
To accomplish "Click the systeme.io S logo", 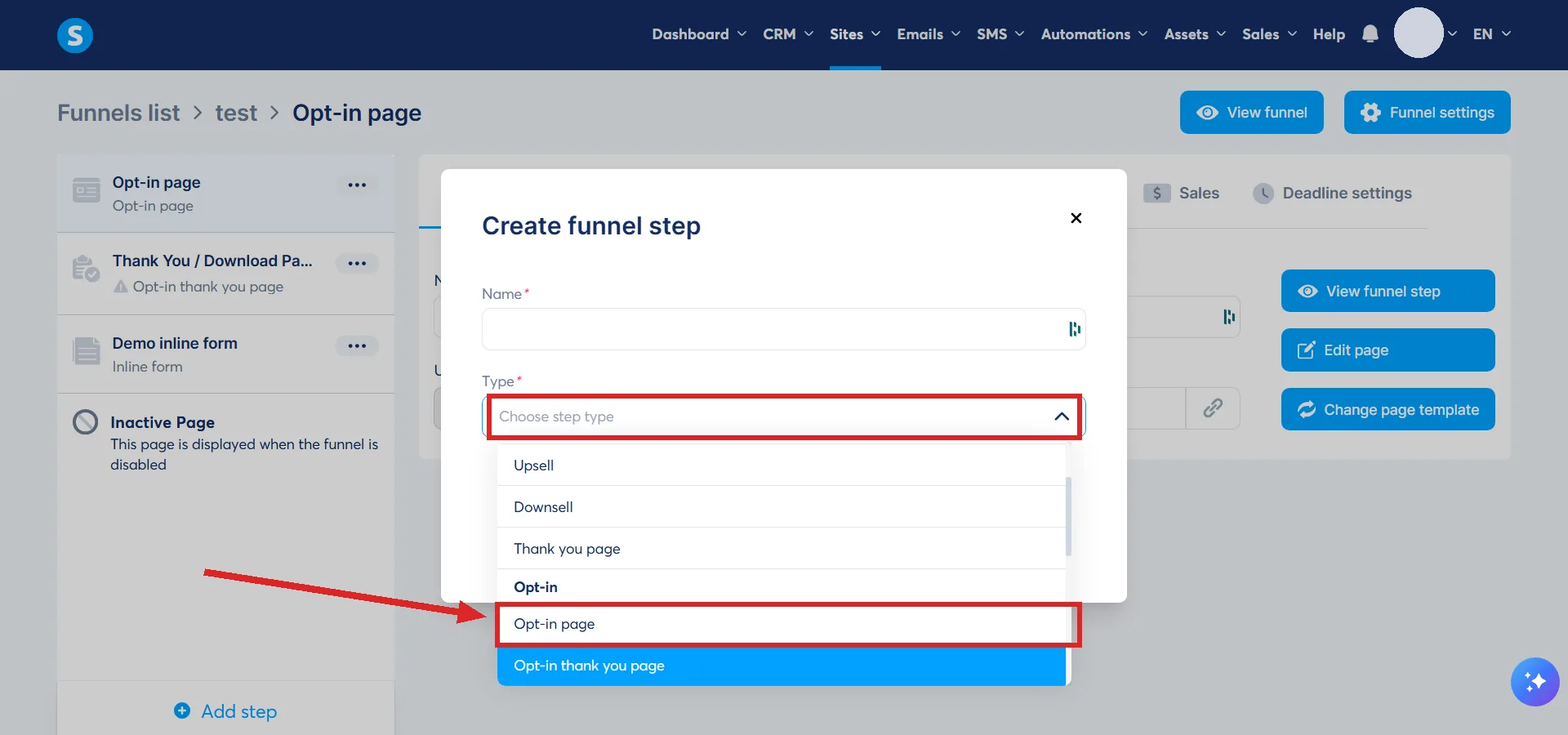I will (x=75, y=35).
